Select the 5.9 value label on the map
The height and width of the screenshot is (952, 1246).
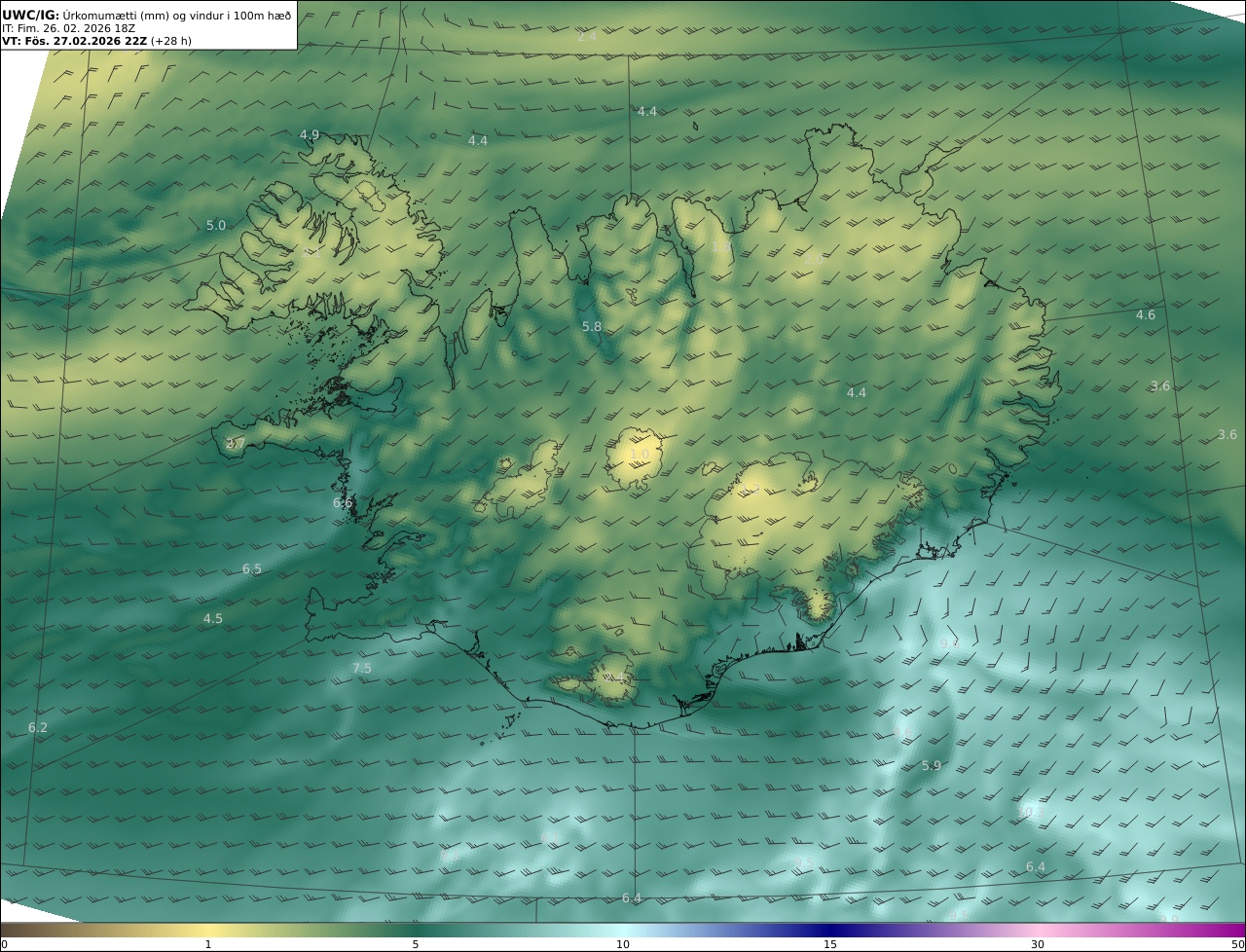coord(932,766)
